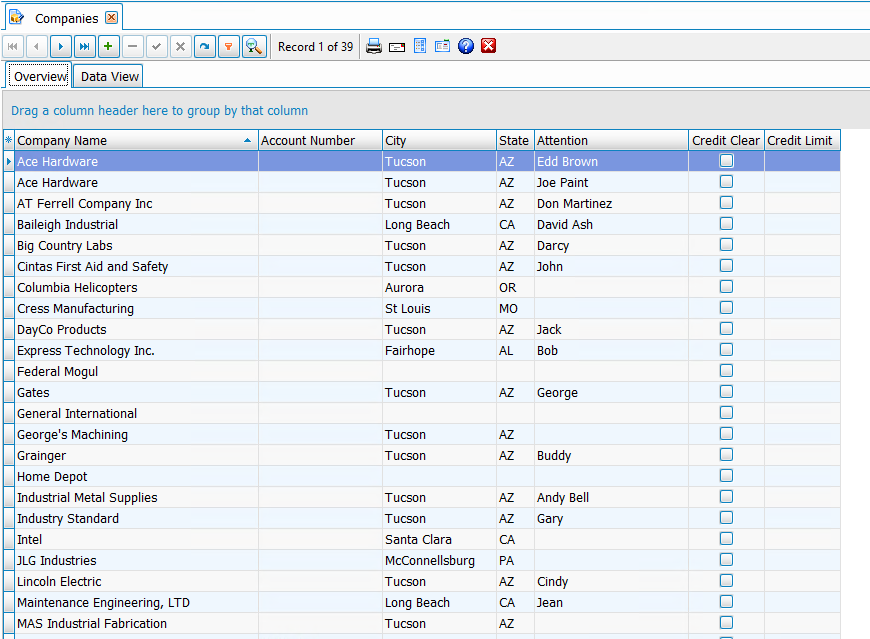Click the "Santa Clara" city cell

(x=439, y=540)
